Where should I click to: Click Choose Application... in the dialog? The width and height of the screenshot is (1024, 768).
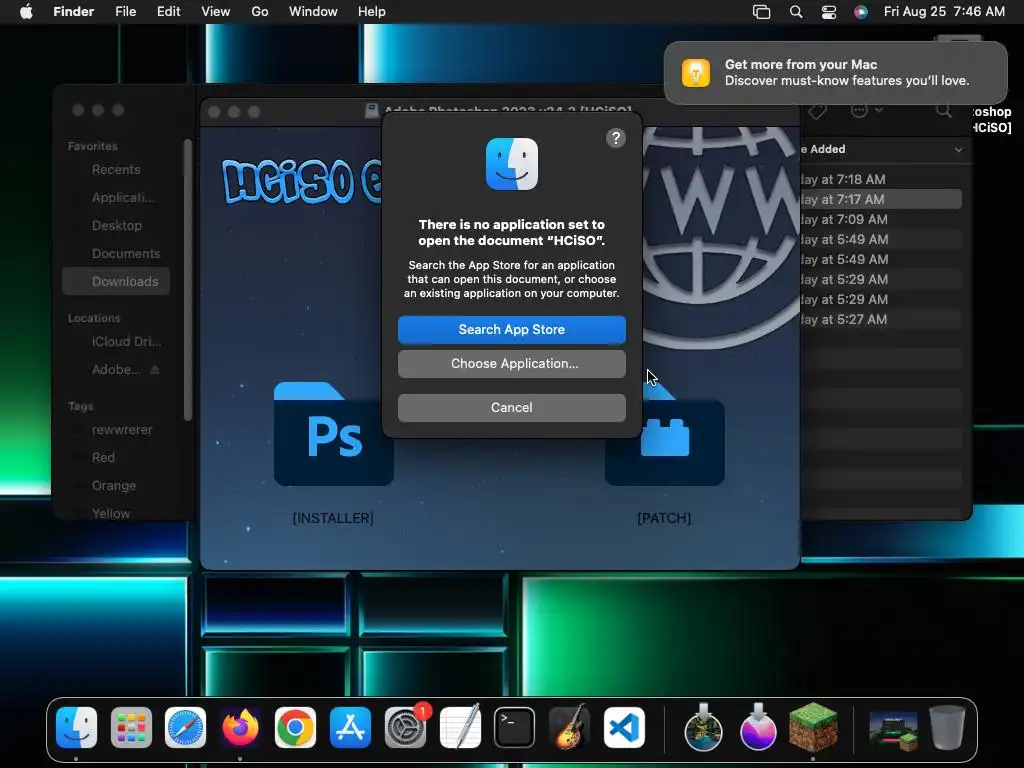(511, 364)
